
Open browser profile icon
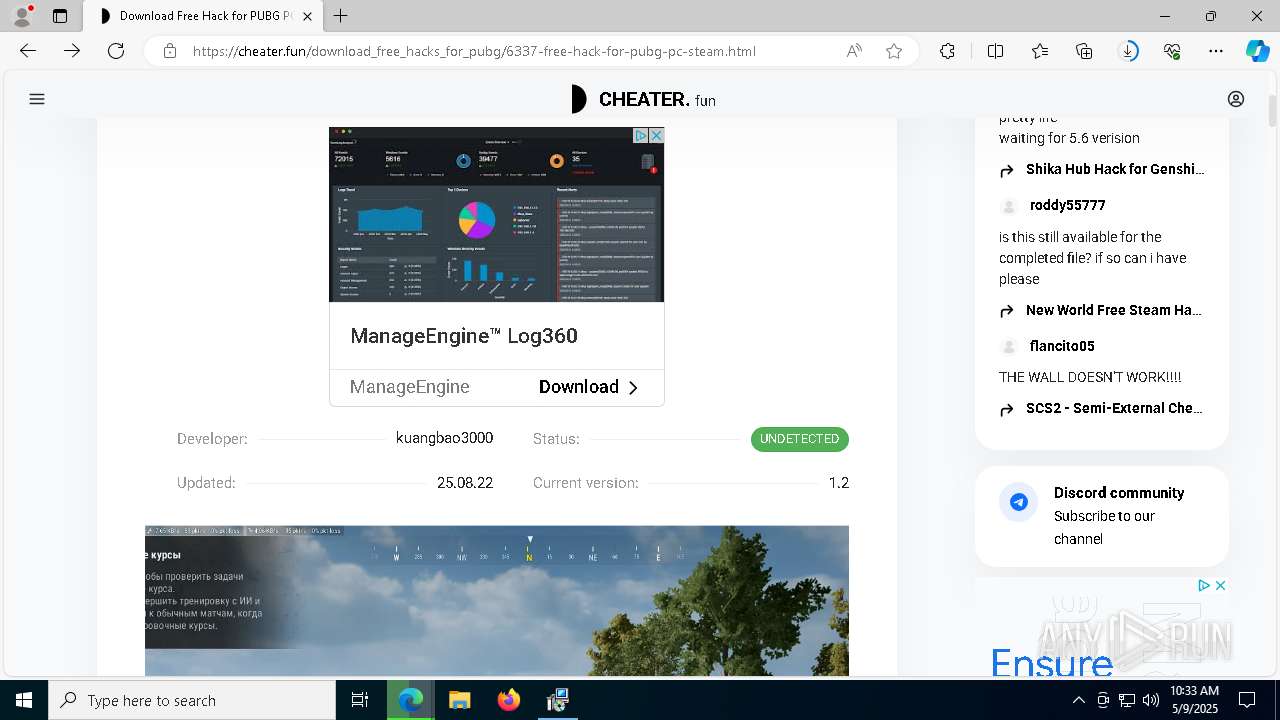point(22,16)
